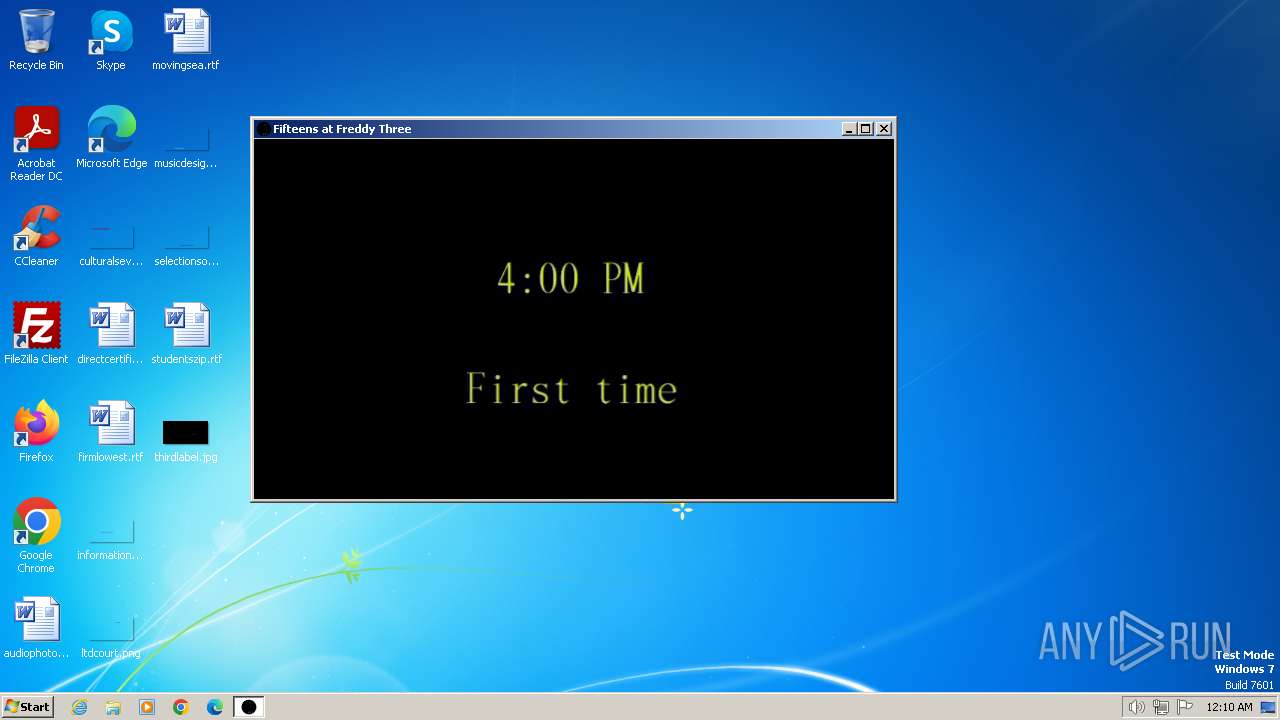Open the Action Center flag icon
Viewport: 1280px width, 720px height.
1185,707
